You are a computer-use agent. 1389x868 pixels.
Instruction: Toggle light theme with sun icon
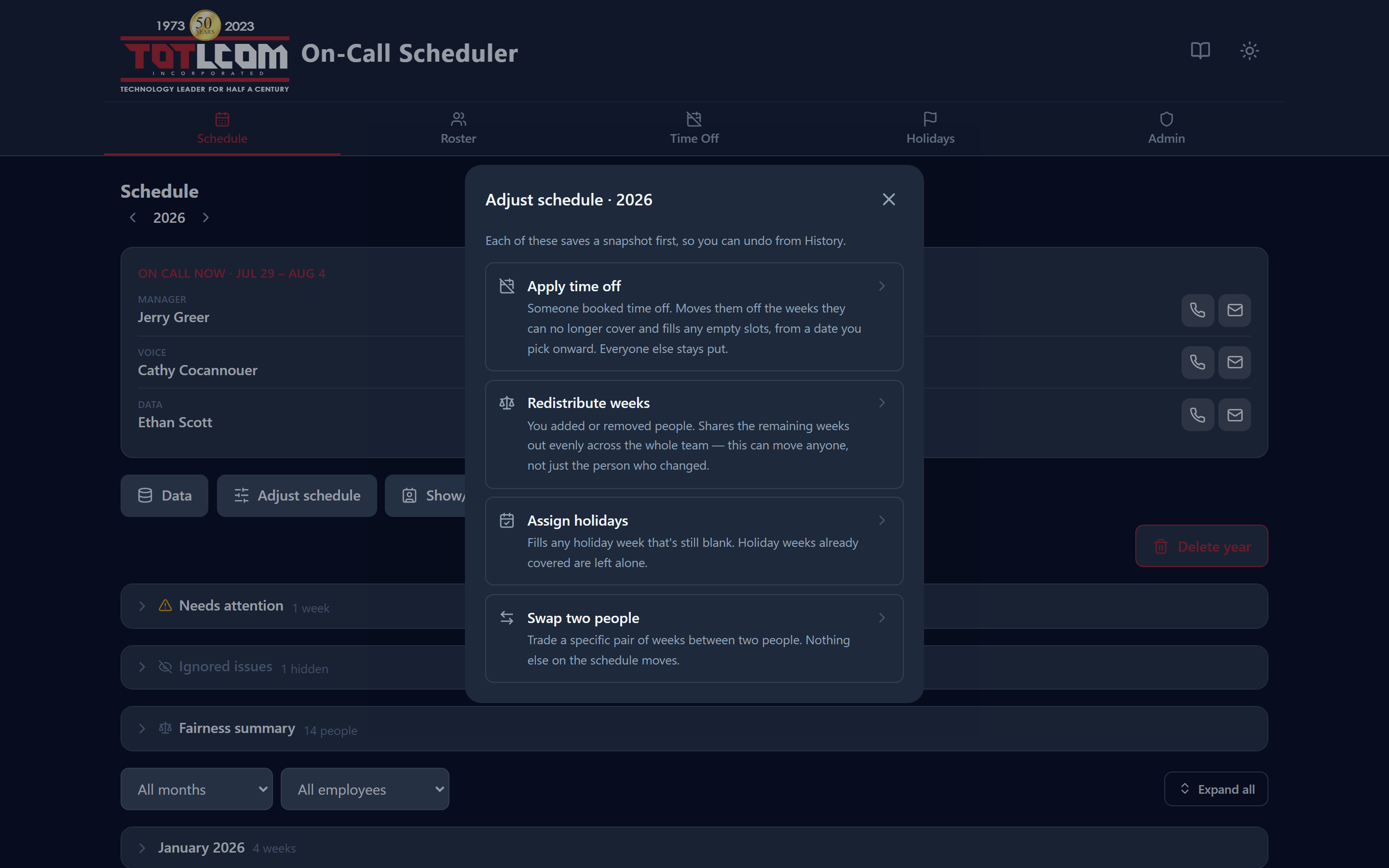click(1250, 51)
